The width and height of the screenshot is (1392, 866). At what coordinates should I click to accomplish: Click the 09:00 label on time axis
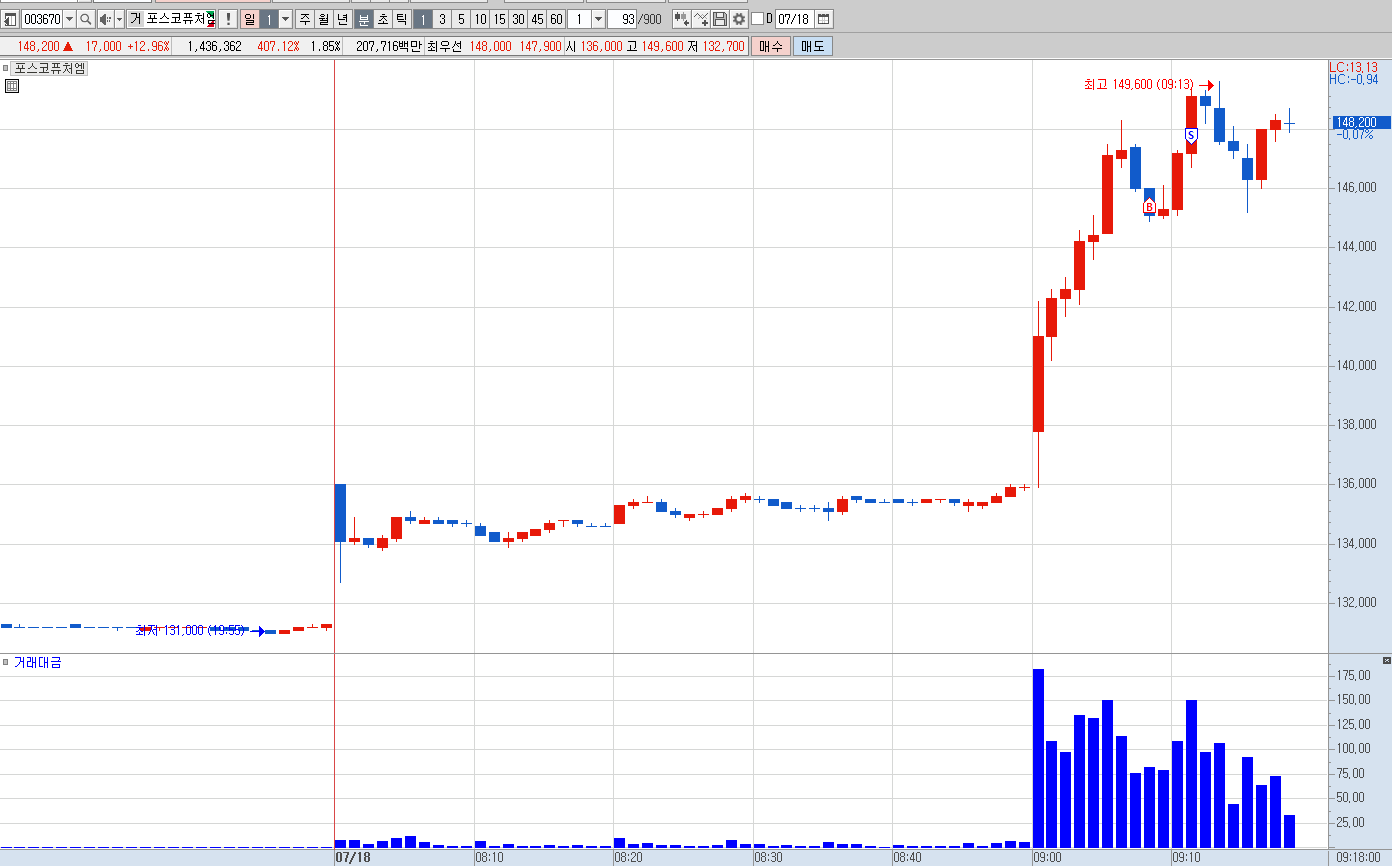pyautogui.click(x=1047, y=857)
